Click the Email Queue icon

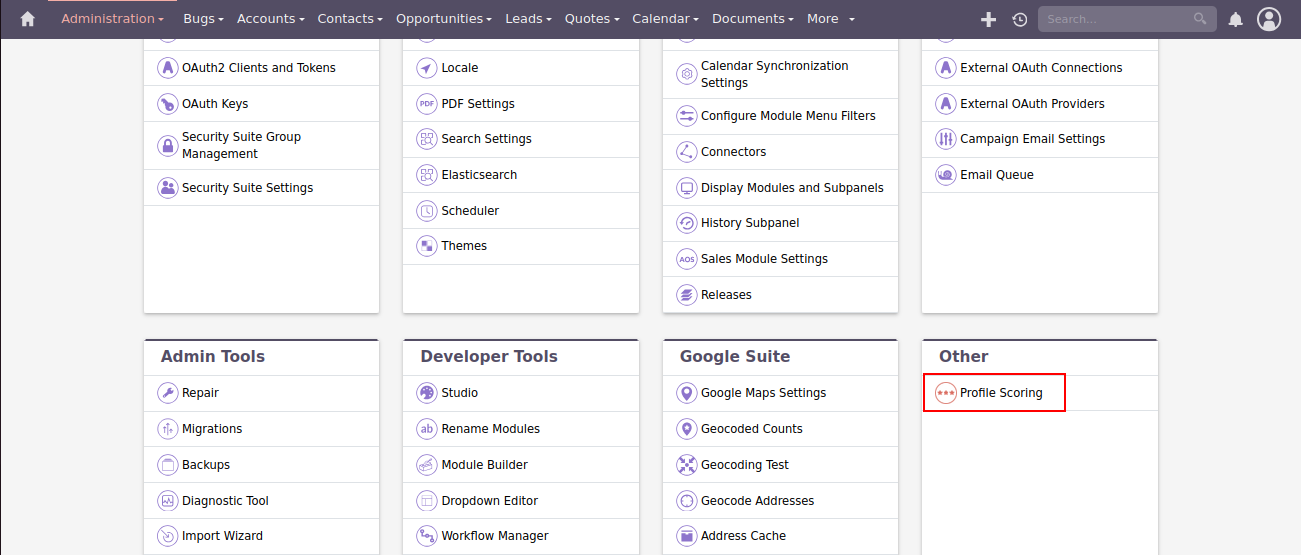pos(945,175)
